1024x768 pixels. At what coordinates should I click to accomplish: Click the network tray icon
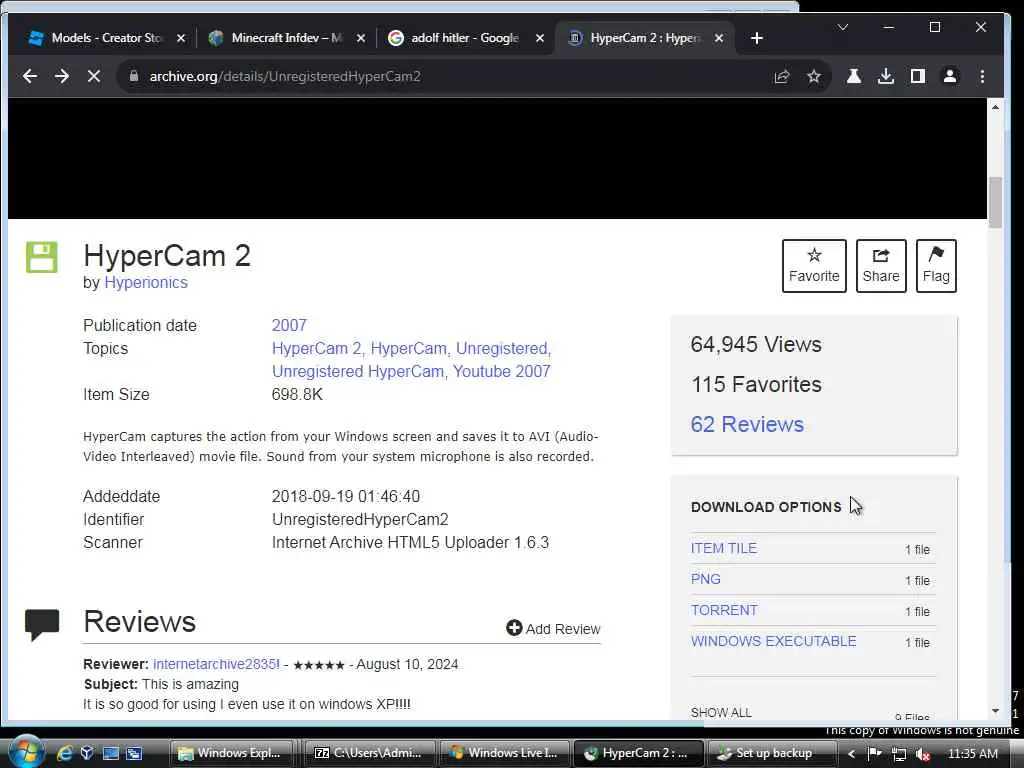tap(899, 754)
